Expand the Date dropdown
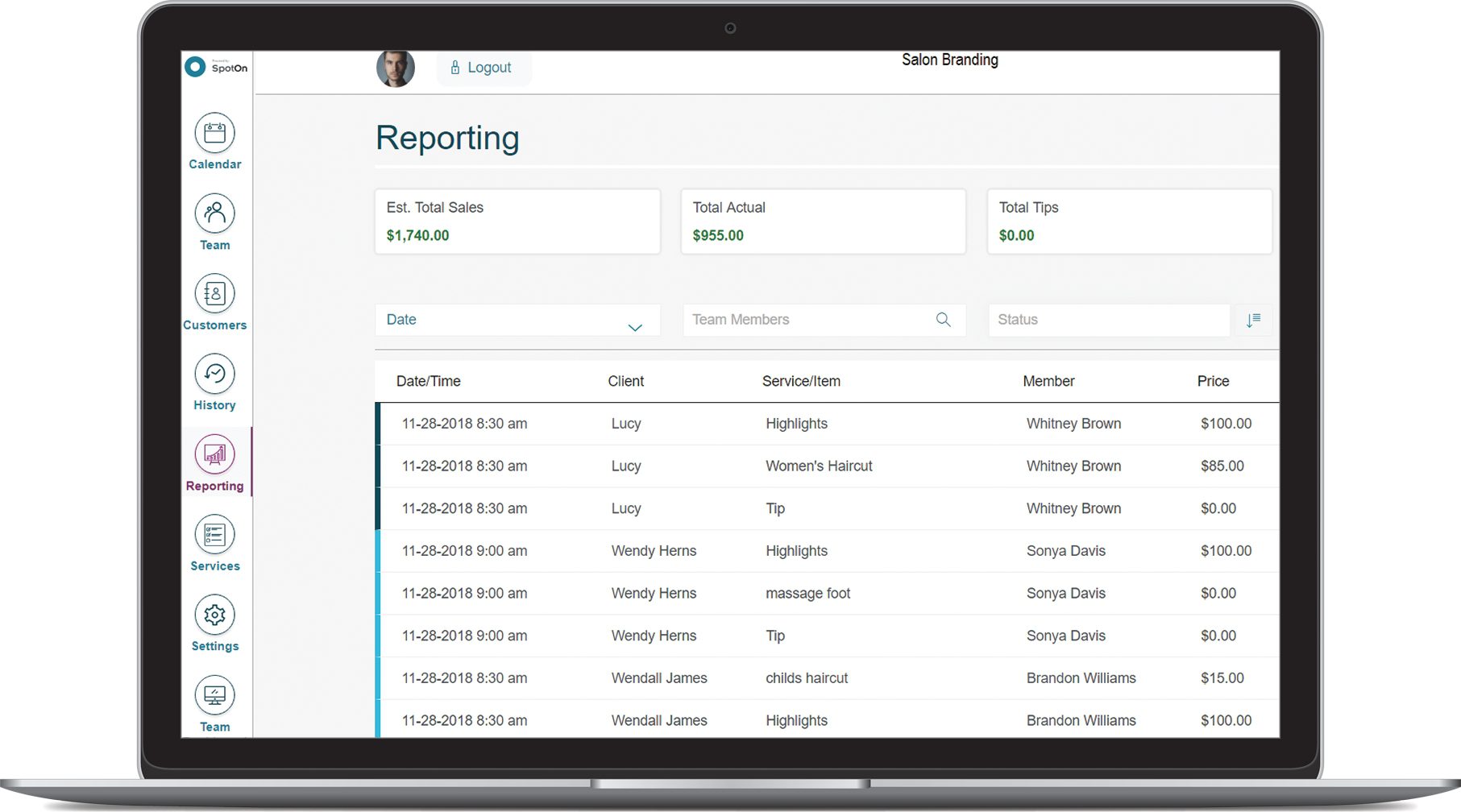1461x812 pixels. pos(517,320)
